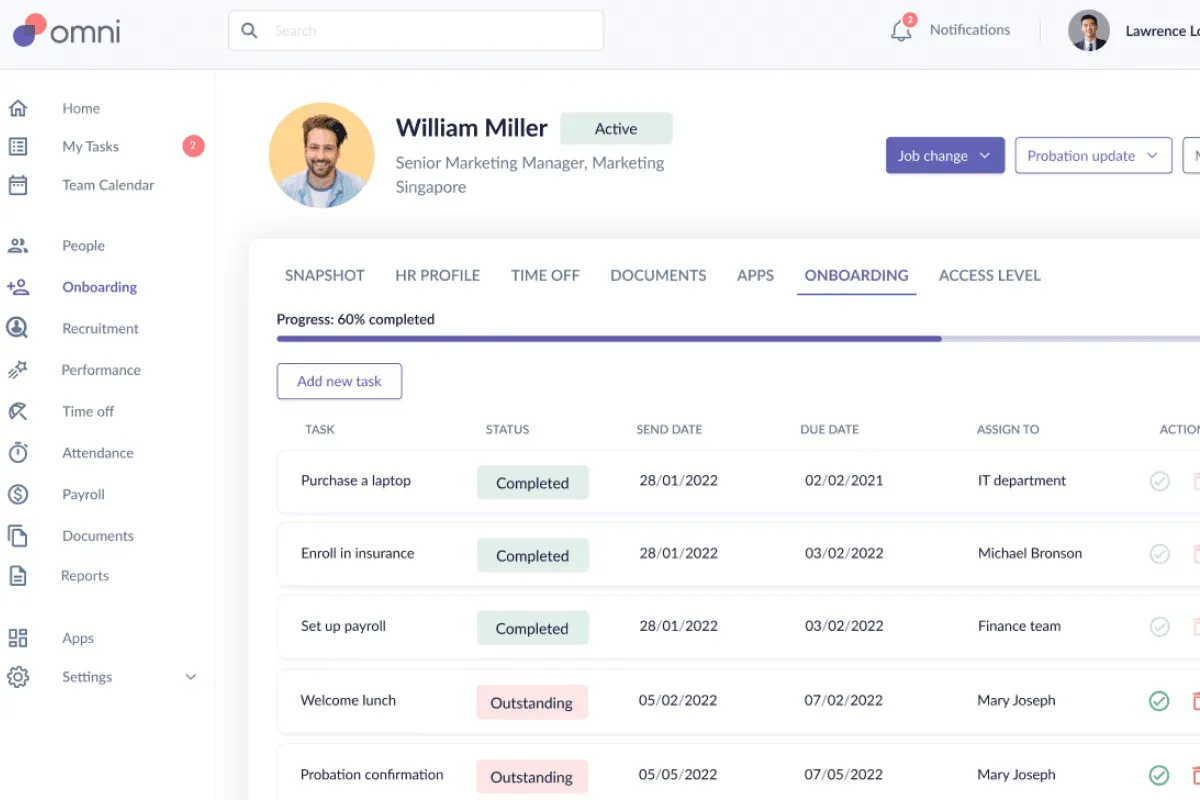Select the Recruitment icon in the sidebar
The height and width of the screenshot is (800, 1200).
tap(20, 328)
